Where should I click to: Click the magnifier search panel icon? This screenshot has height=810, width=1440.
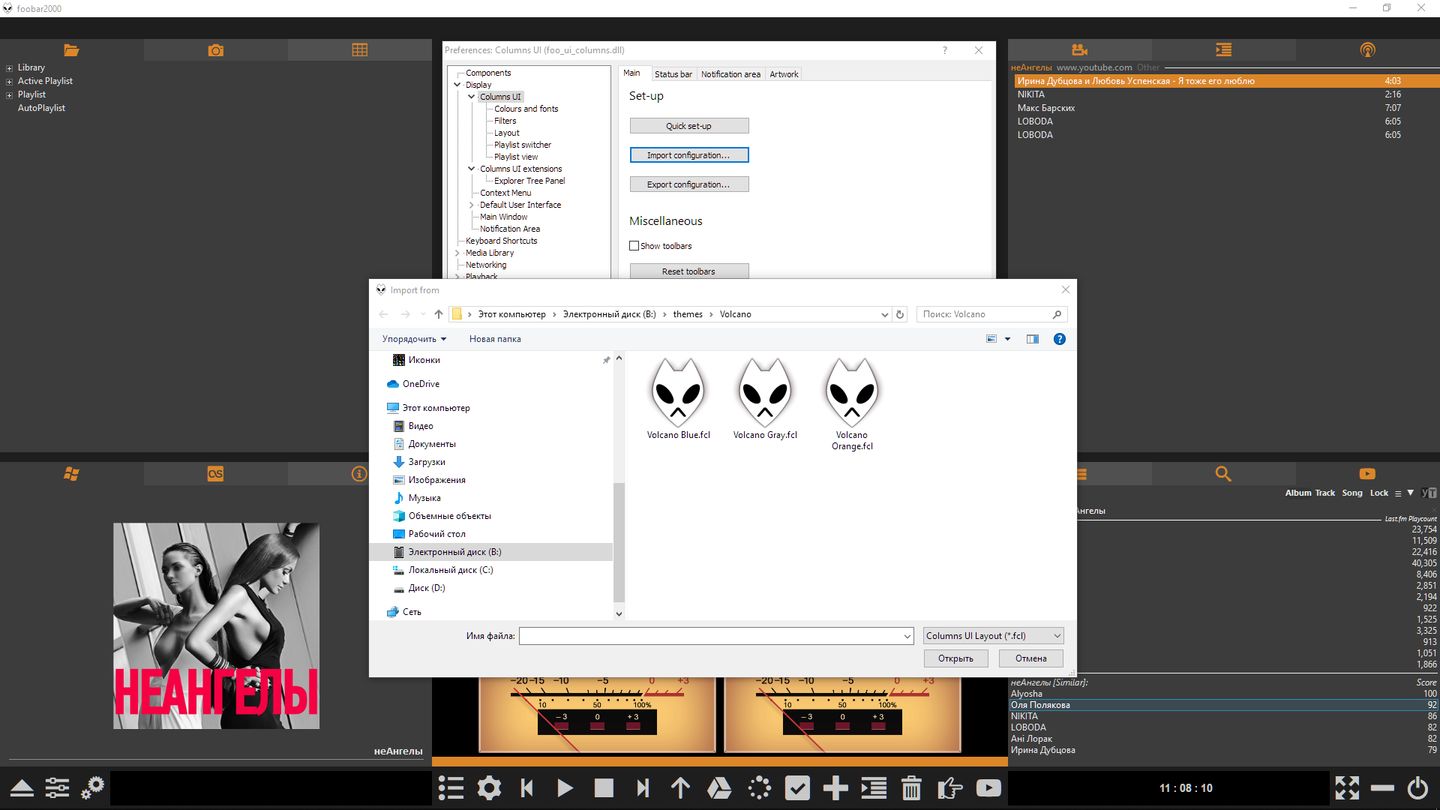[1222, 473]
